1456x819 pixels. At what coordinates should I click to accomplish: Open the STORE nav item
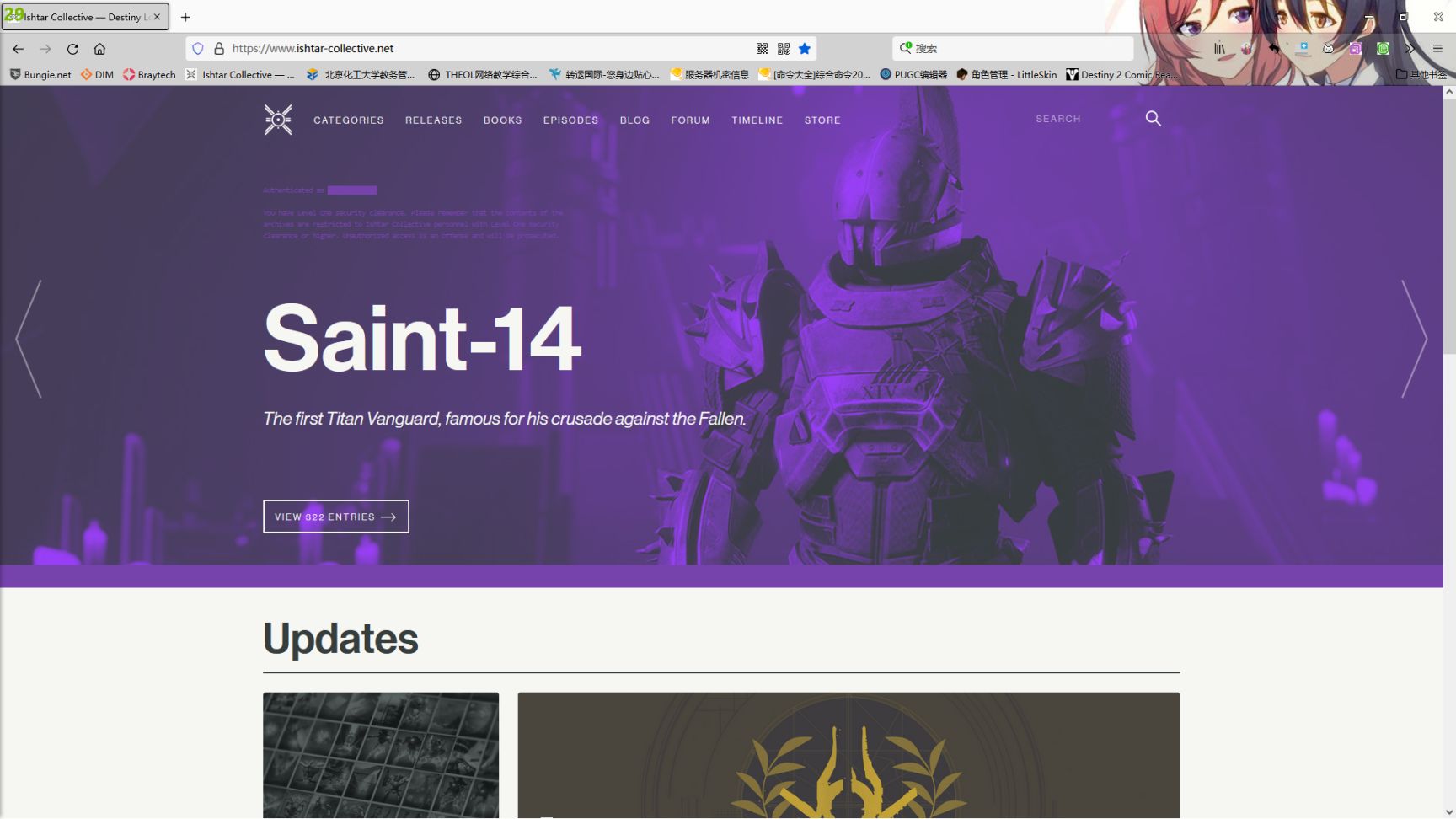pyautogui.click(x=822, y=120)
